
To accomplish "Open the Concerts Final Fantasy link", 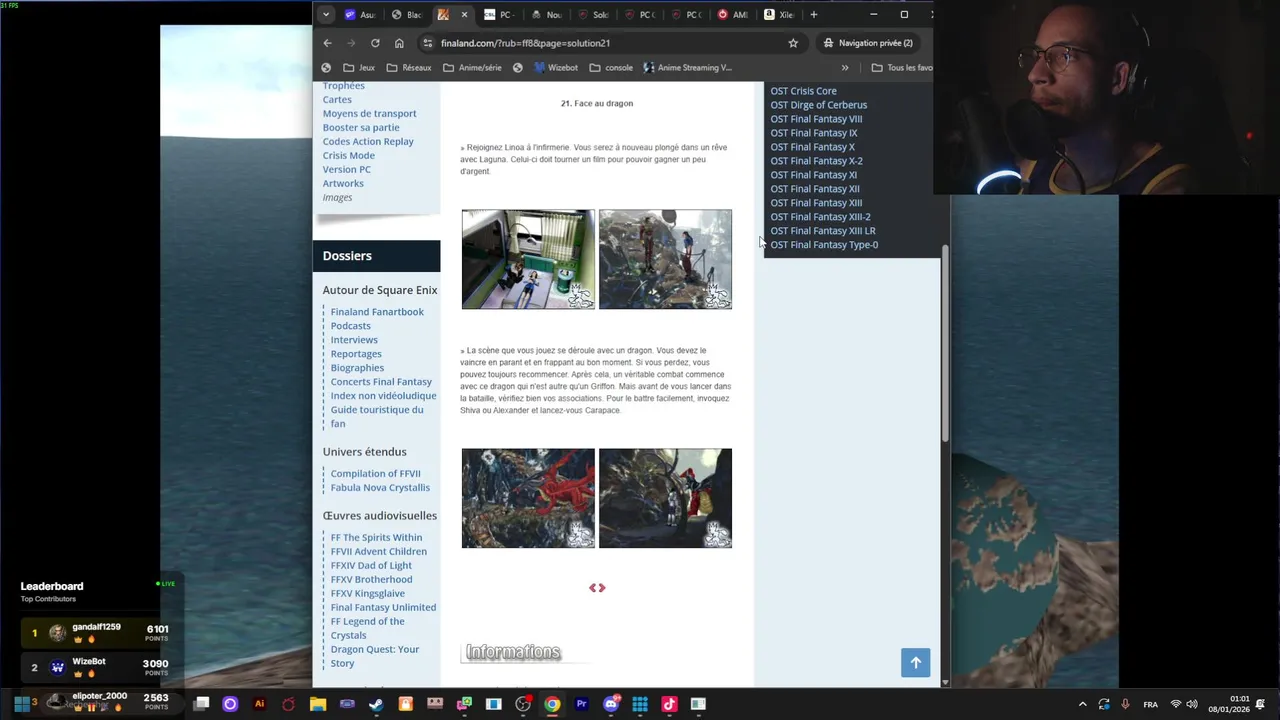I will pyautogui.click(x=381, y=382).
